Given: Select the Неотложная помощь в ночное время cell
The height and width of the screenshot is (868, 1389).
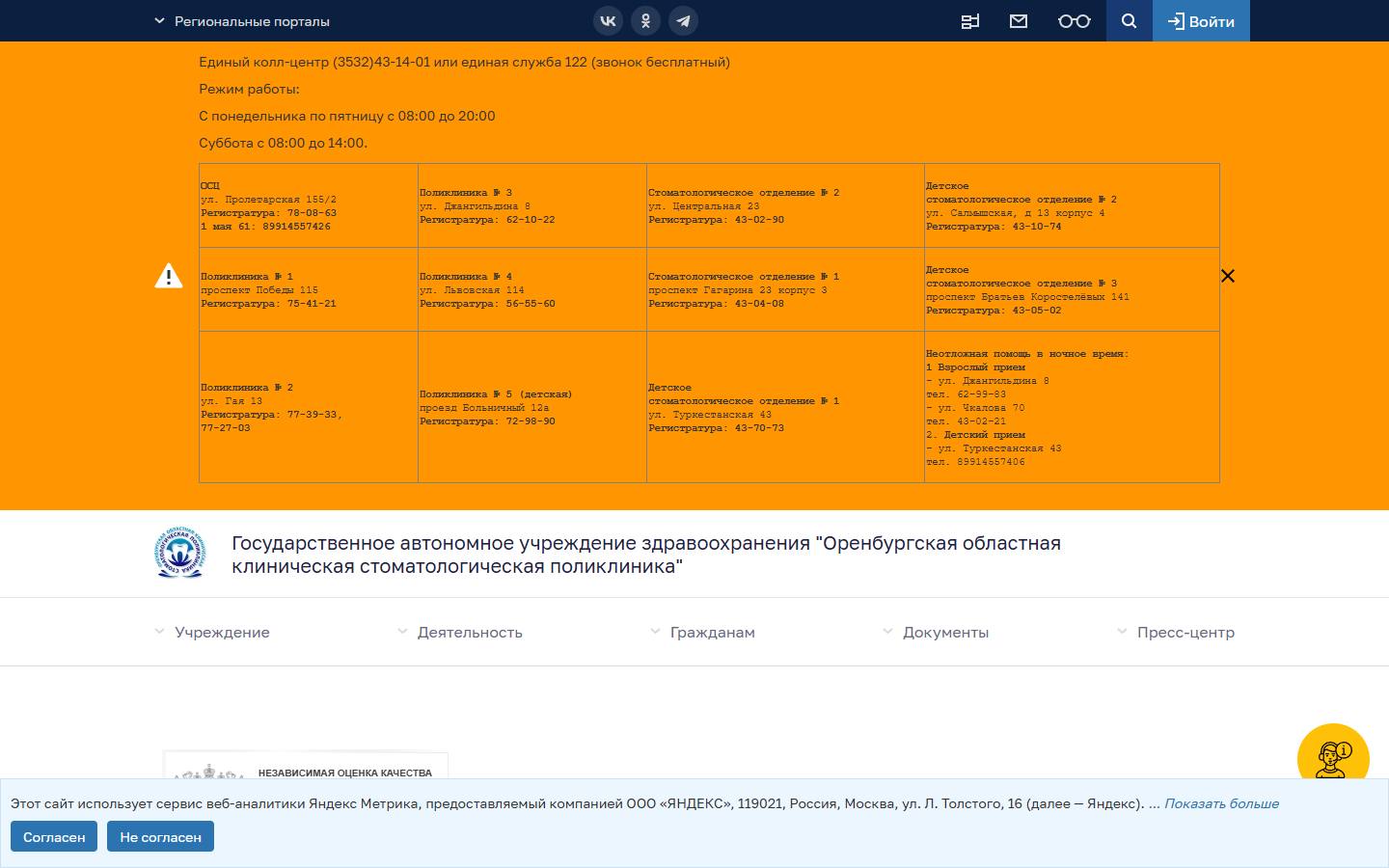Looking at the screenshot, I should point(1072,407).
